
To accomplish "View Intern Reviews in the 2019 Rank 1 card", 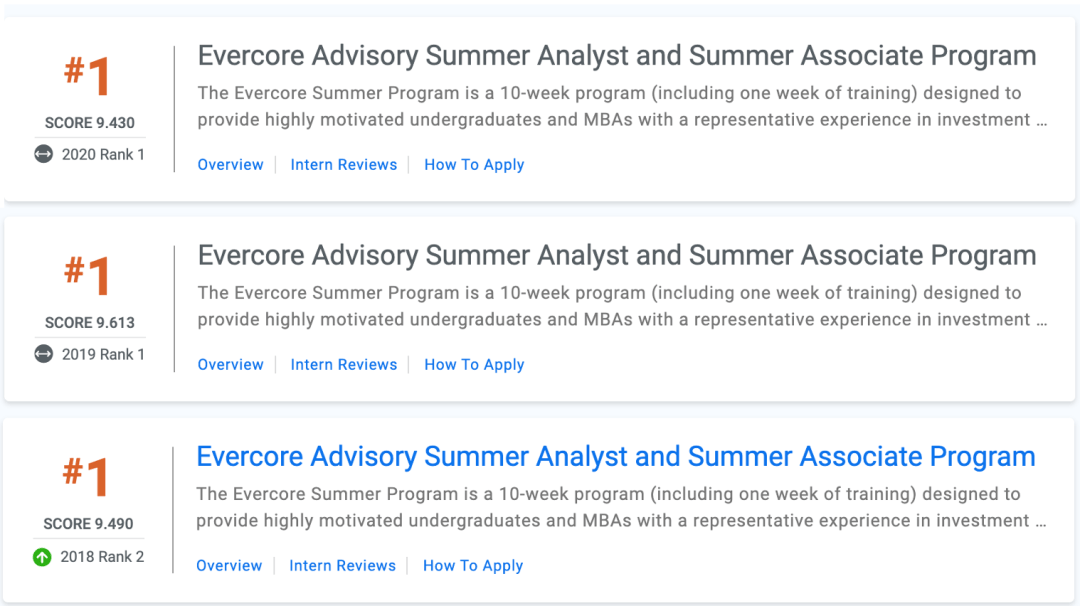I will (343, 365).
